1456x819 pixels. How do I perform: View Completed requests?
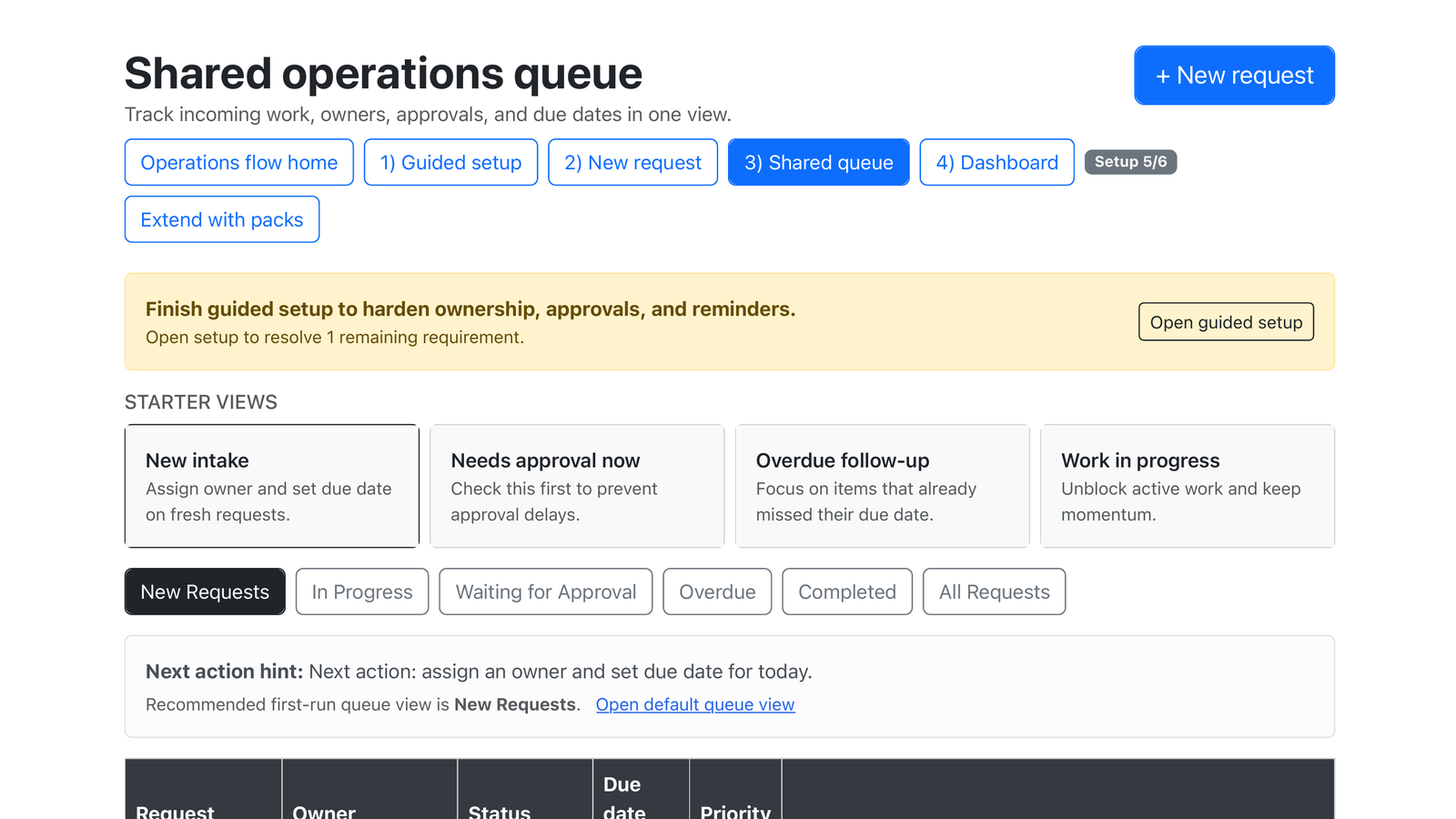(x=846, y=591)
